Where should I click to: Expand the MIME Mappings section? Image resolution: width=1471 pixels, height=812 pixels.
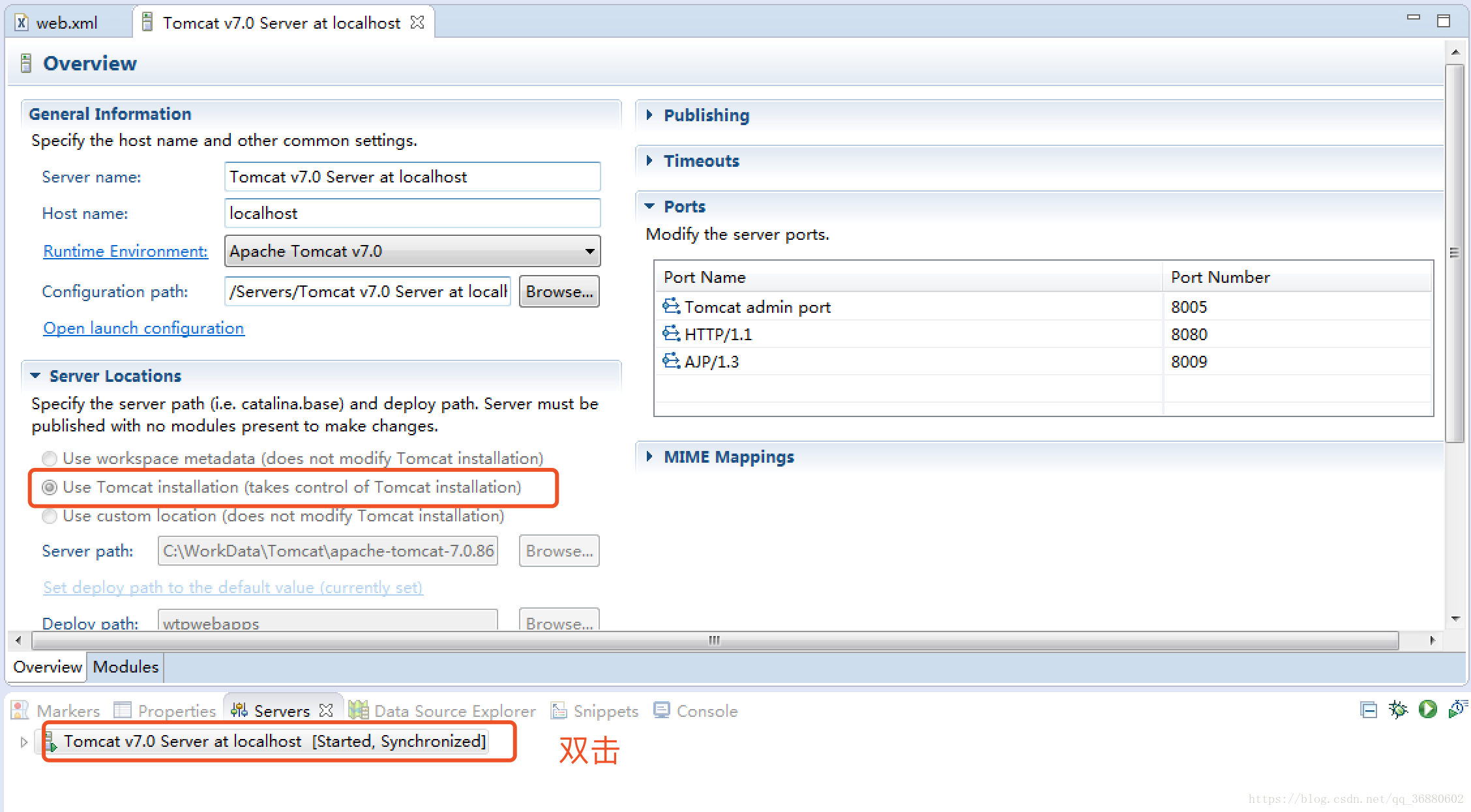649,456
